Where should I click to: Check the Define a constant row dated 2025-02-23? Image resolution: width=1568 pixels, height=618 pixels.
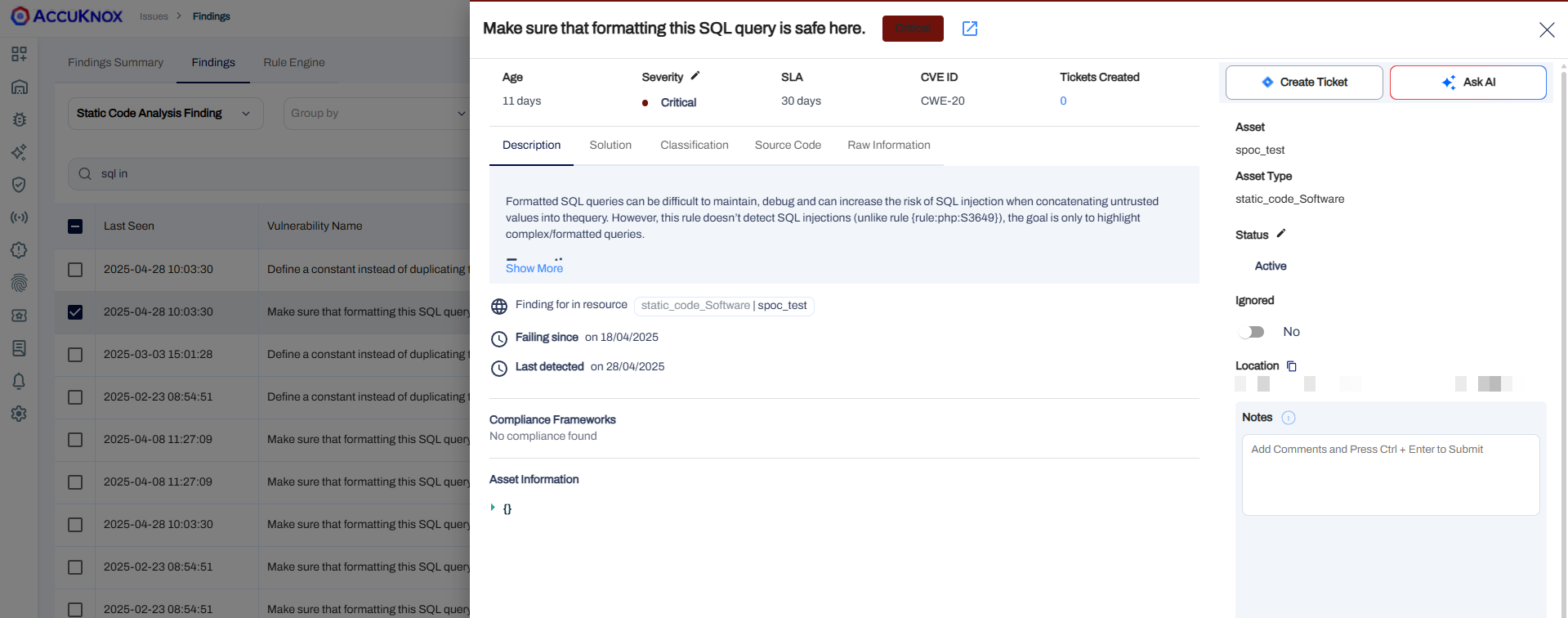[75, 397]
